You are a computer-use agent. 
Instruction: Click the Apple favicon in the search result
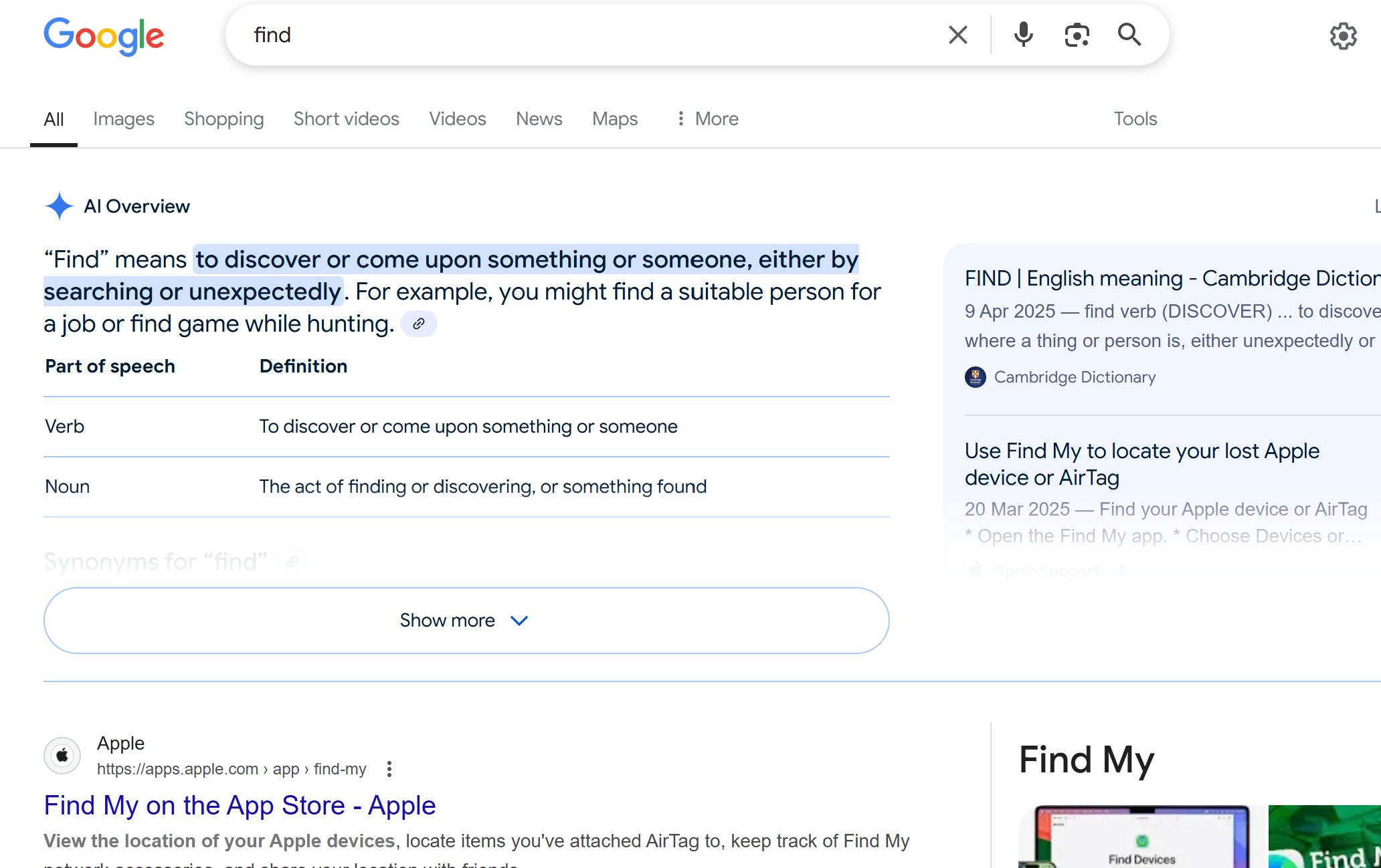pyautogui.click(x=62, y=756)
